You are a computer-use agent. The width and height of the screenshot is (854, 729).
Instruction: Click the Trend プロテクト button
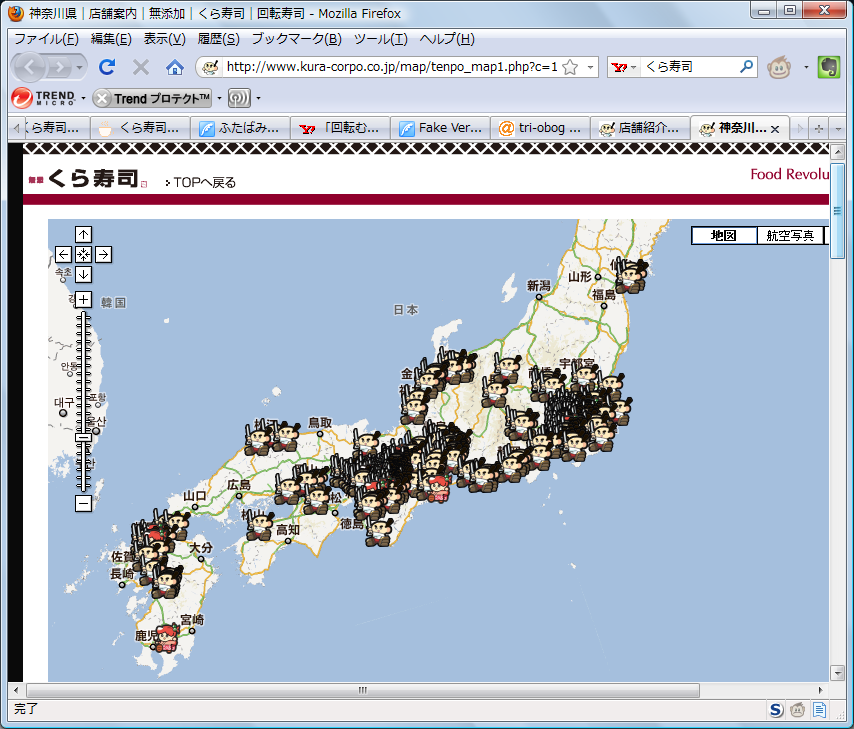[x=152, y=98]
